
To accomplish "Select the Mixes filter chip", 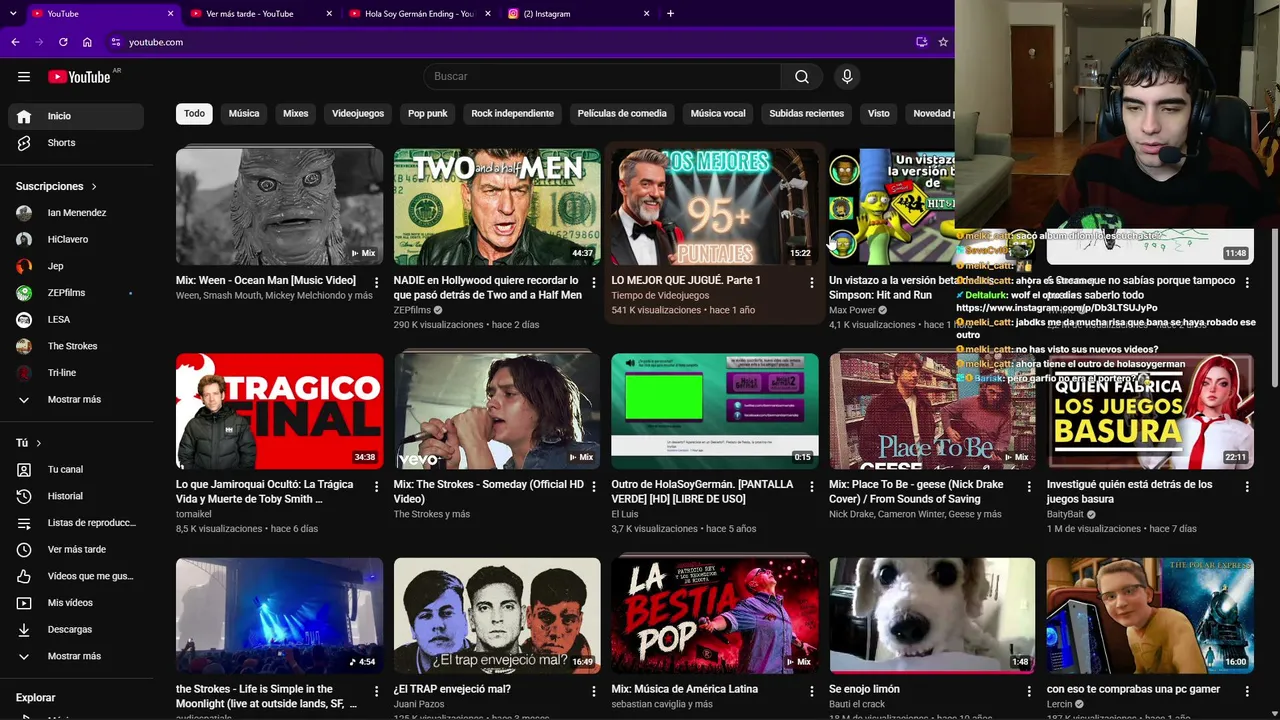I will tap(296, 114).
